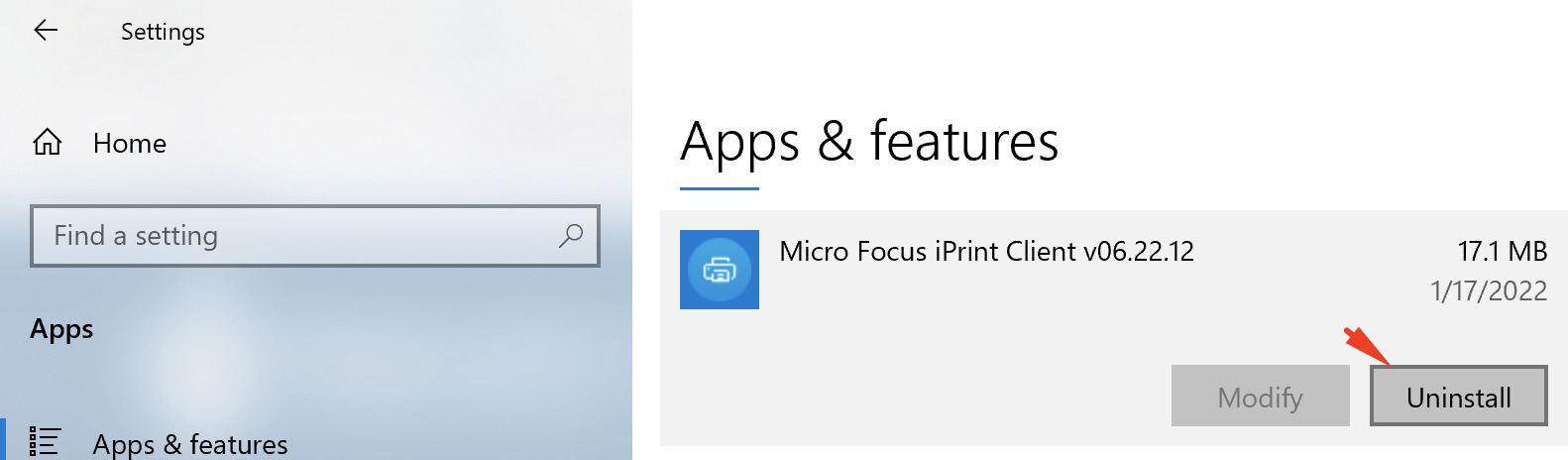The image size is (1568, 460).
Task: Click the red arrow pointing at Uninstall
Action: pos(1367,345)
